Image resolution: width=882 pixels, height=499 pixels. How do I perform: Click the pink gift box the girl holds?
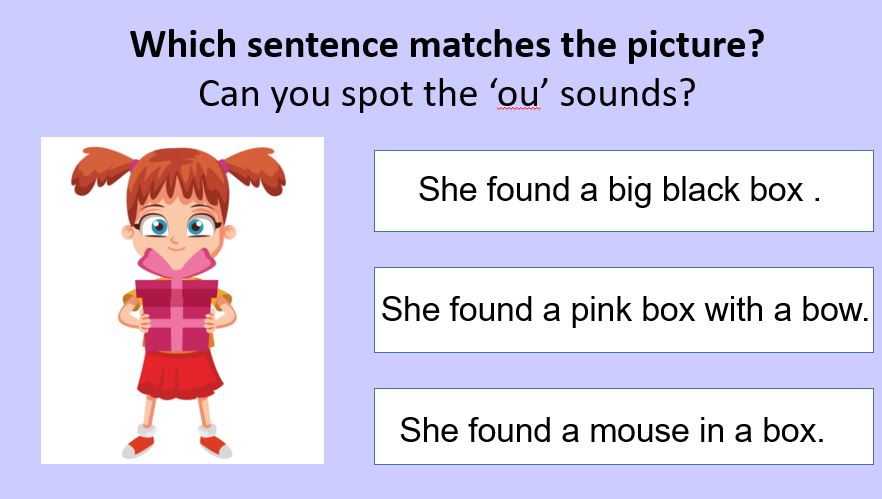point(177,315)
